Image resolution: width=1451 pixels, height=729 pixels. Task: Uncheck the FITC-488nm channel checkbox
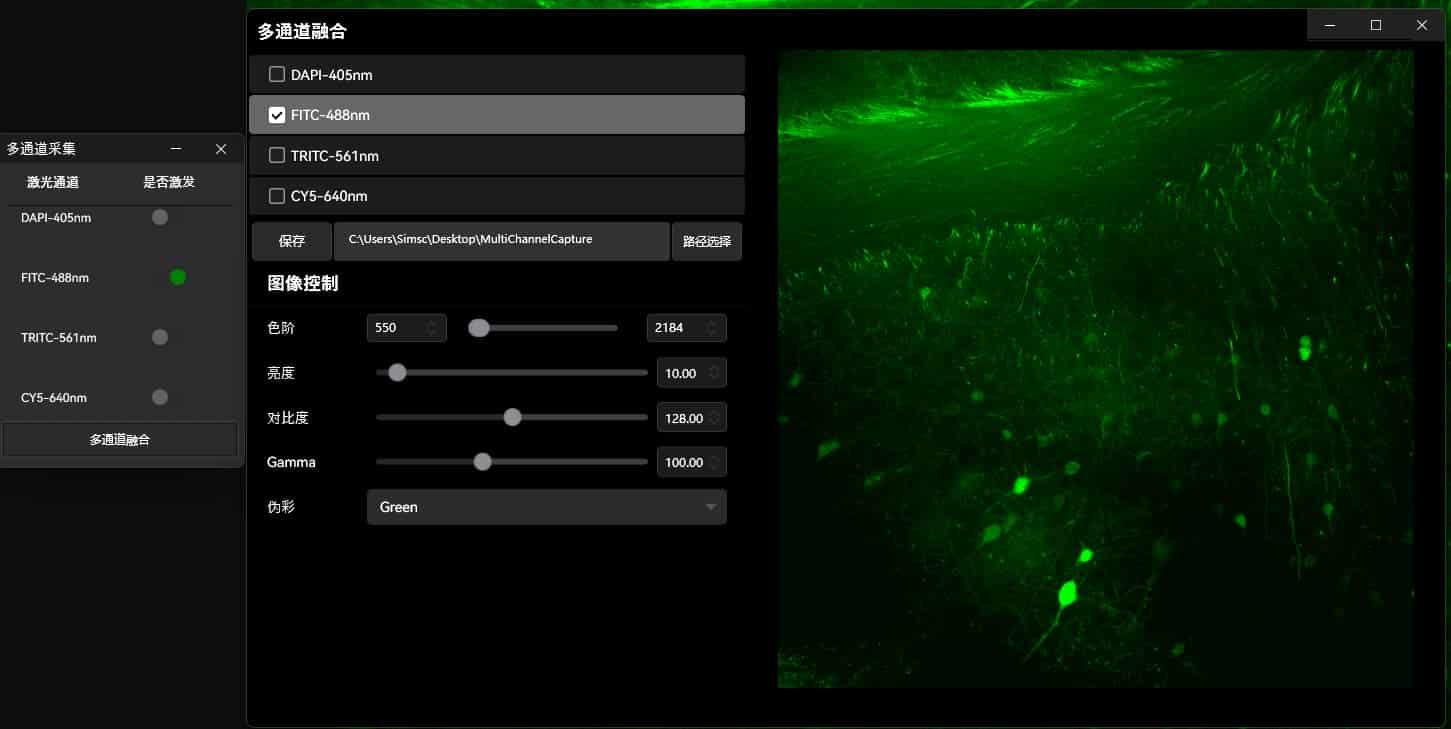pyautogui.click(x=277, y=115)
